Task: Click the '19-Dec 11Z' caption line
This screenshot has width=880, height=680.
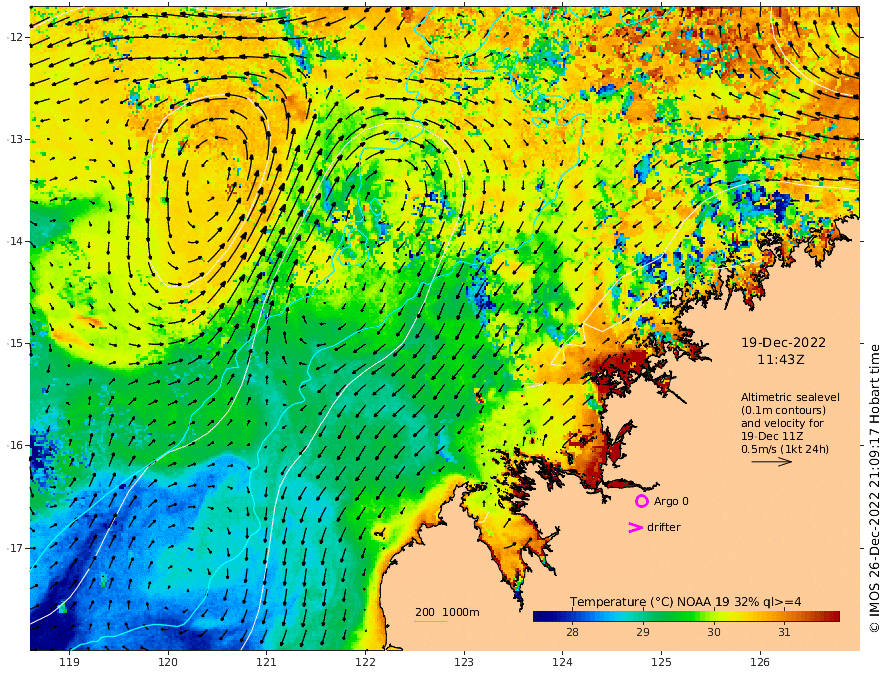Action: point(772,436)
